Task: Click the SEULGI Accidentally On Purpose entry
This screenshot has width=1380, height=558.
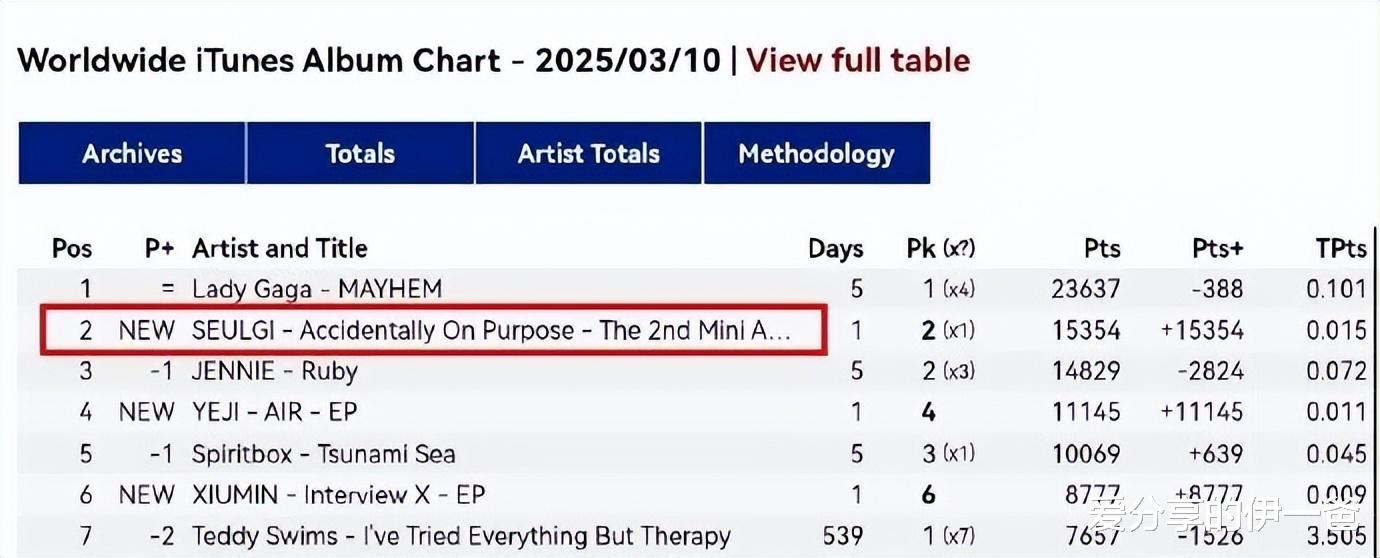Action: (x=491, y=330)
